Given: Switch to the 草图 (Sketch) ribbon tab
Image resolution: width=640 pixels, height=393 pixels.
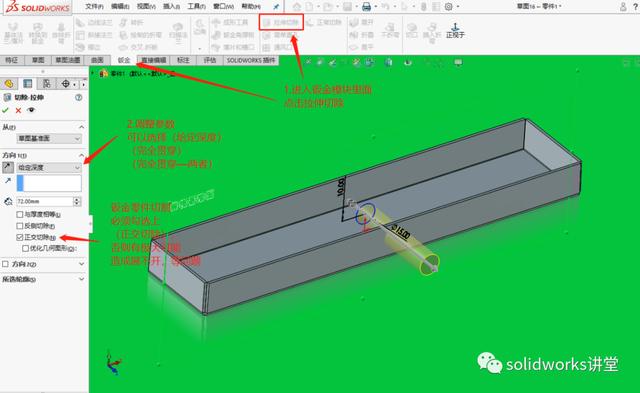Looking at the screenshot, I should point(38,60).
